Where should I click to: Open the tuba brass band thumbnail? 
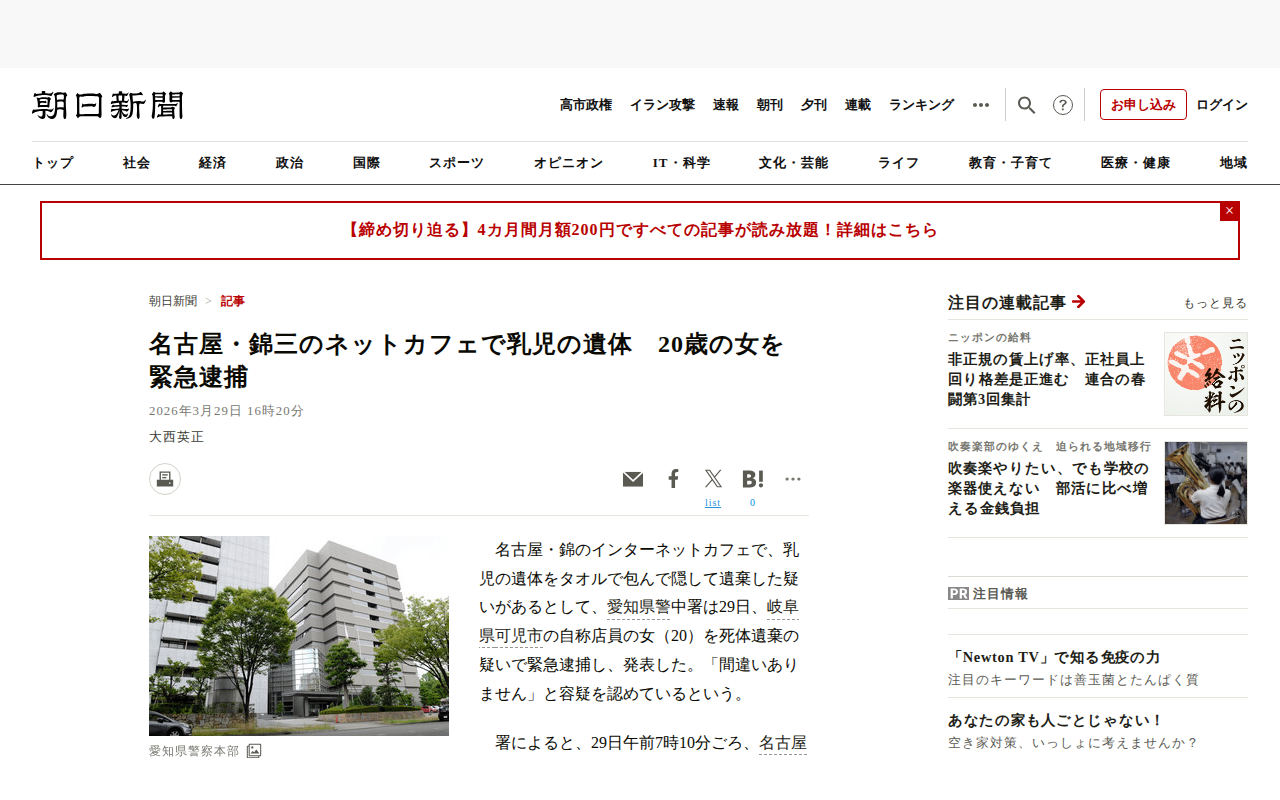1206,483
